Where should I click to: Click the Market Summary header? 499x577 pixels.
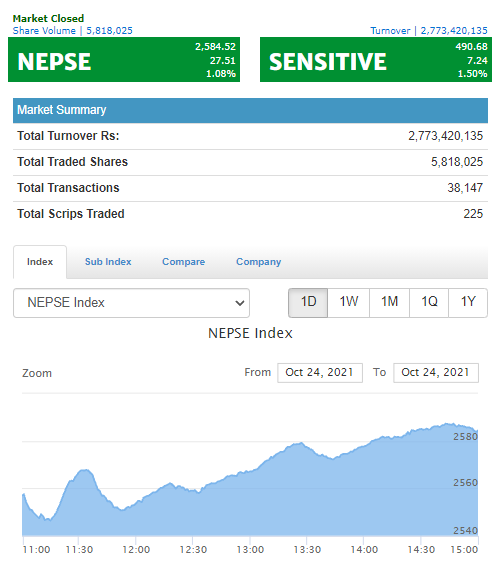pos(250,110)
